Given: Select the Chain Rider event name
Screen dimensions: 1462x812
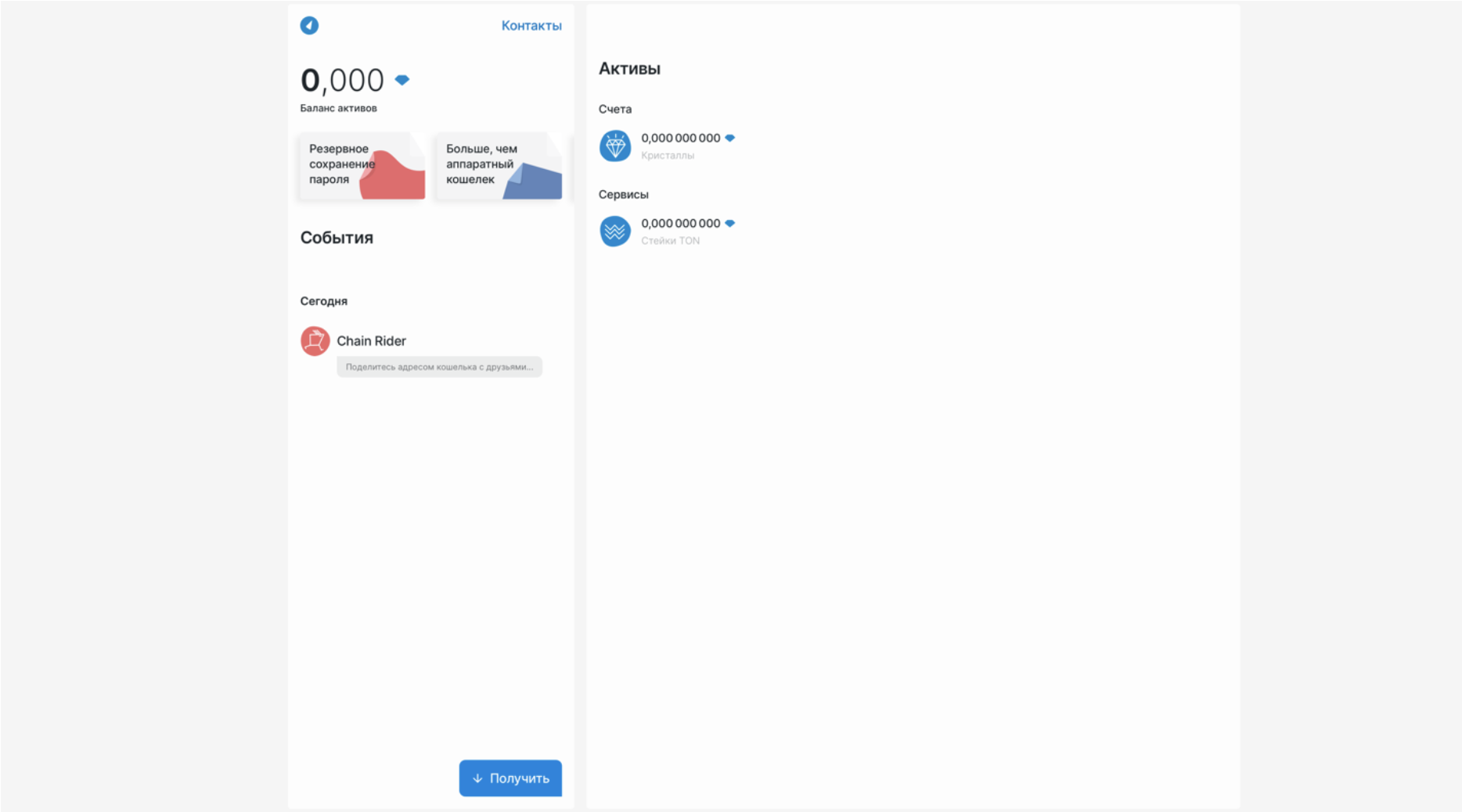Looking at the screenshot, I should 371,341.
